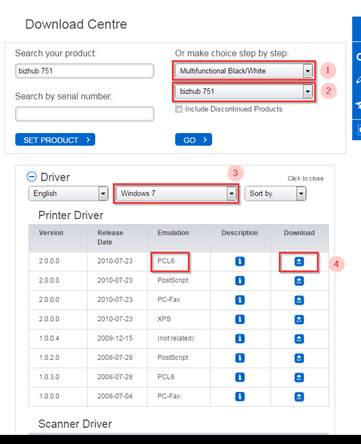361x444 pixels.
Task: Click the Version column header
Action: pos(51,233)
